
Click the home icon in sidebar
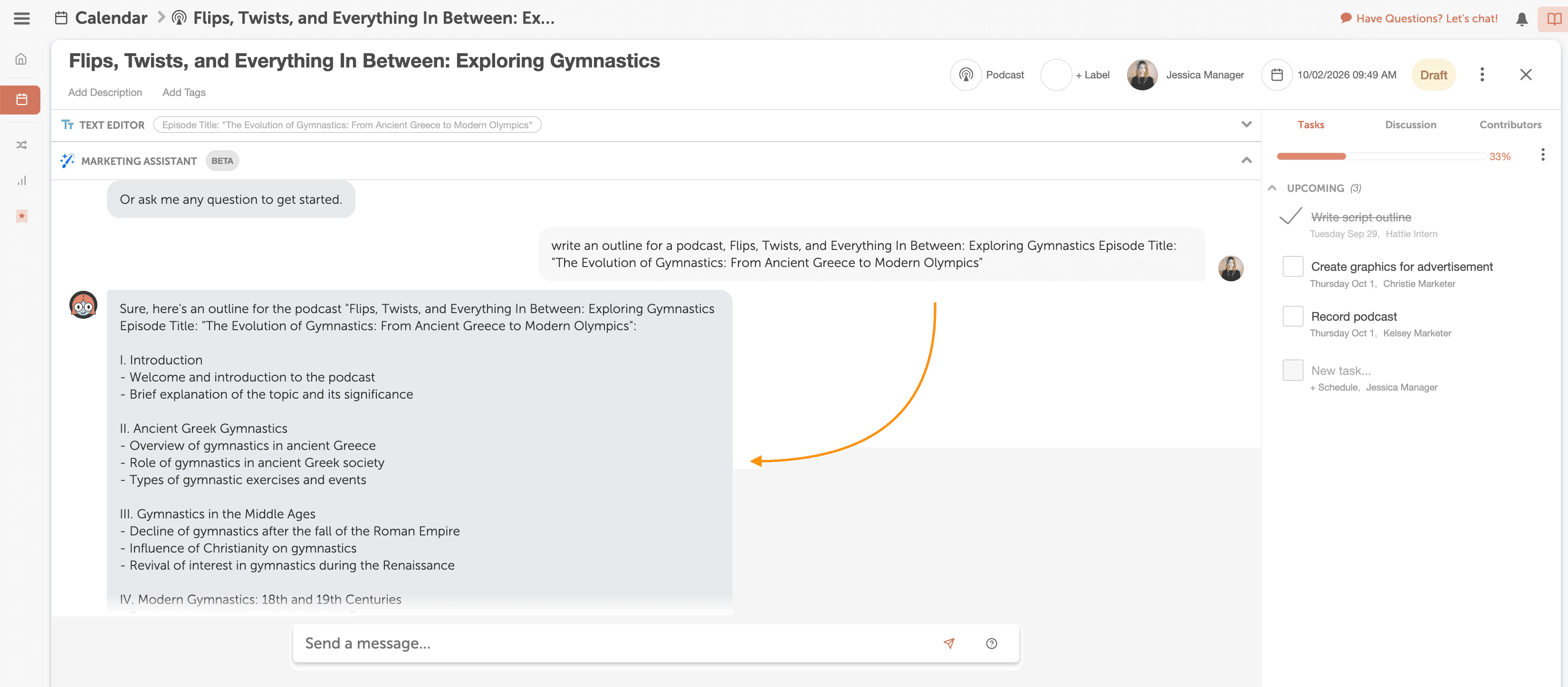[x=21, y=59]
